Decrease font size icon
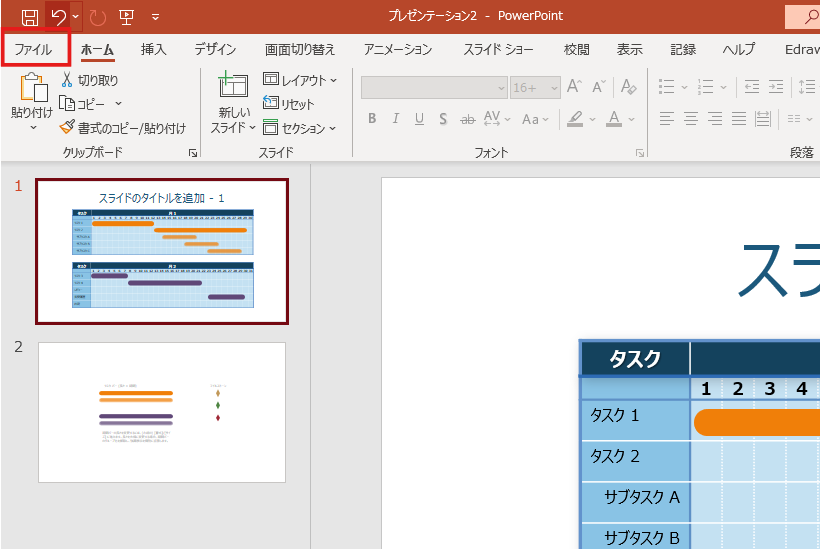The height and width of the screenshot is (549, 820). coord(599,87)
